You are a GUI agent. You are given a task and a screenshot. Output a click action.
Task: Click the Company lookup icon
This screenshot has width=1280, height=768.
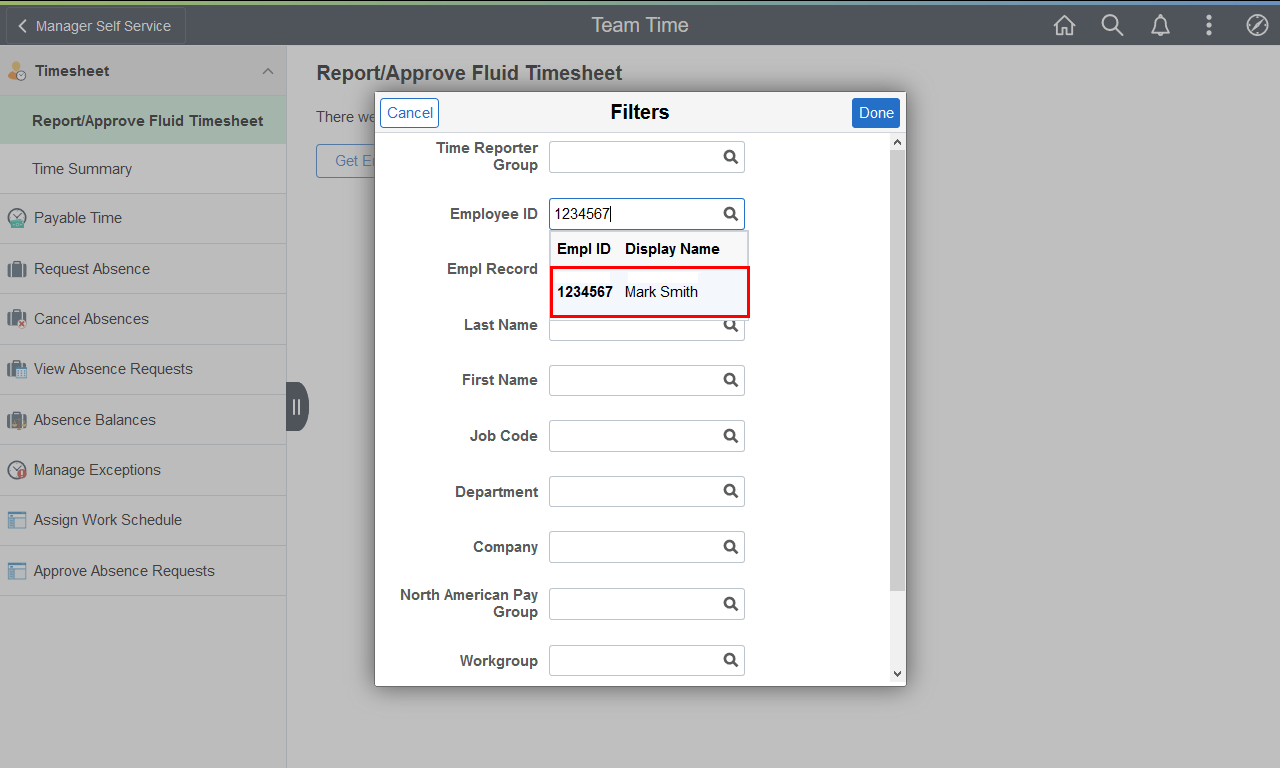731,547
